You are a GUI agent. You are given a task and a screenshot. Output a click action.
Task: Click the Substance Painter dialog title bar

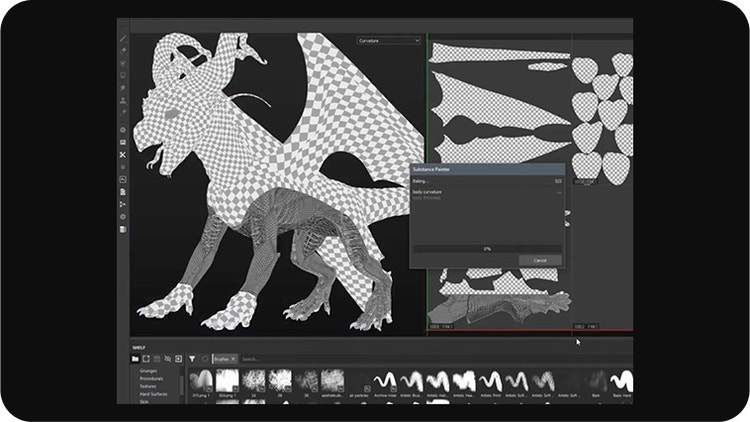click(487, 171)
